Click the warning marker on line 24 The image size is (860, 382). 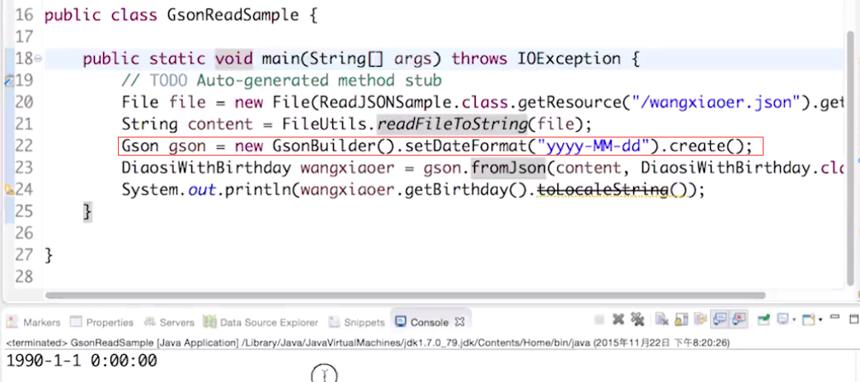click(9, 190)
